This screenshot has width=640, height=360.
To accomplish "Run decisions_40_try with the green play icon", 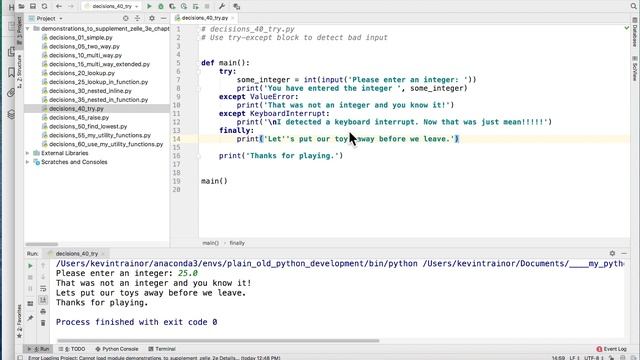I will click(149, 7).
